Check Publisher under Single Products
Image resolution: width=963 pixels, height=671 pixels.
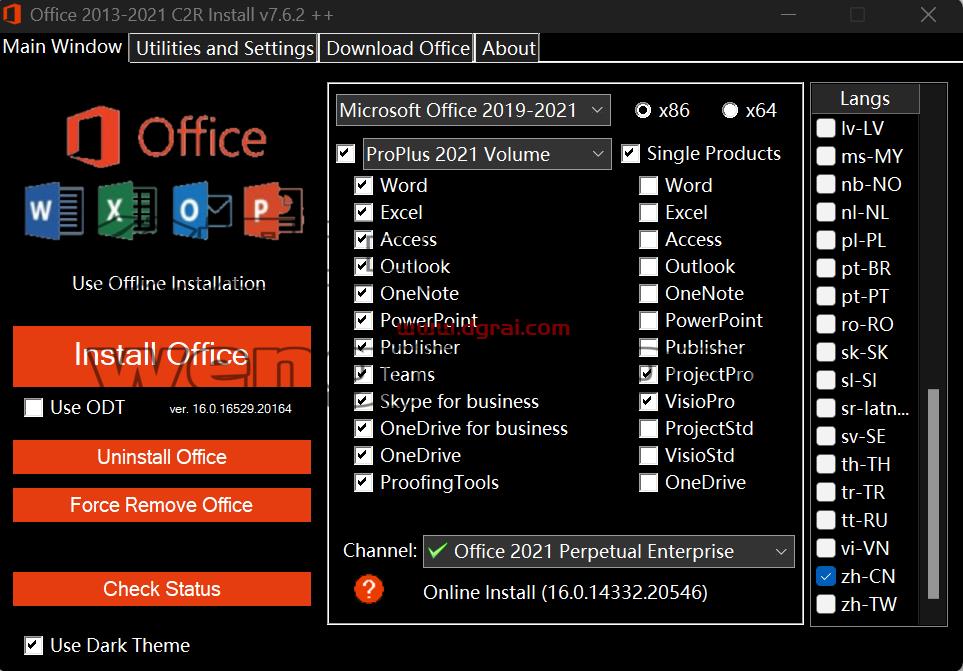649,347
